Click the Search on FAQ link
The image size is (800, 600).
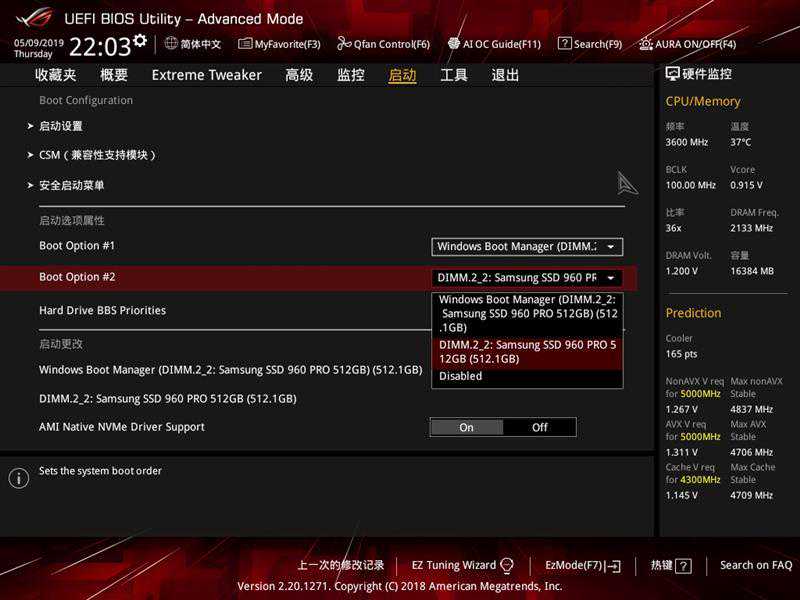[x=757, y=565]
